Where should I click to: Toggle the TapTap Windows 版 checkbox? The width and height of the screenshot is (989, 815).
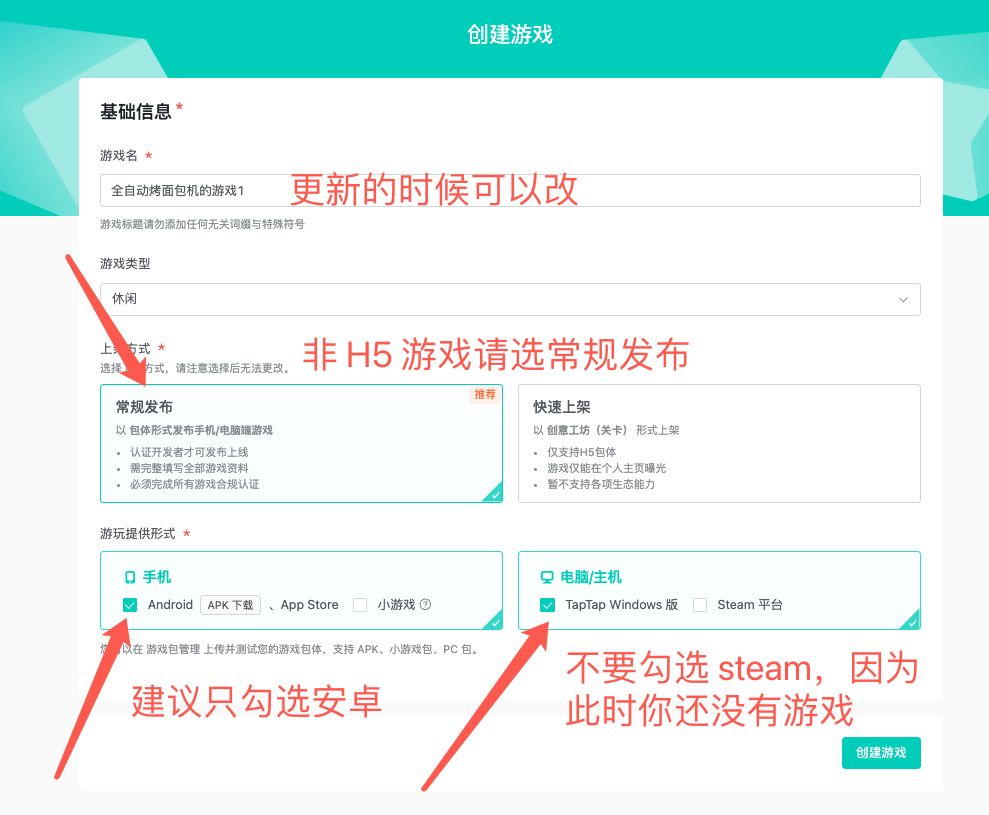[547, 605]
